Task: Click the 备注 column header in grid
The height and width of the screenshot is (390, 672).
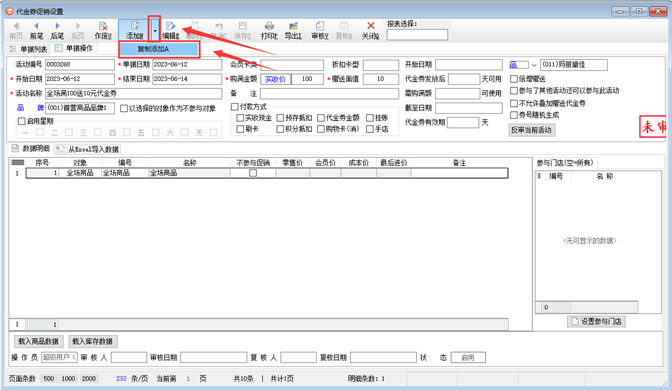Action: (x=459, y=163)
